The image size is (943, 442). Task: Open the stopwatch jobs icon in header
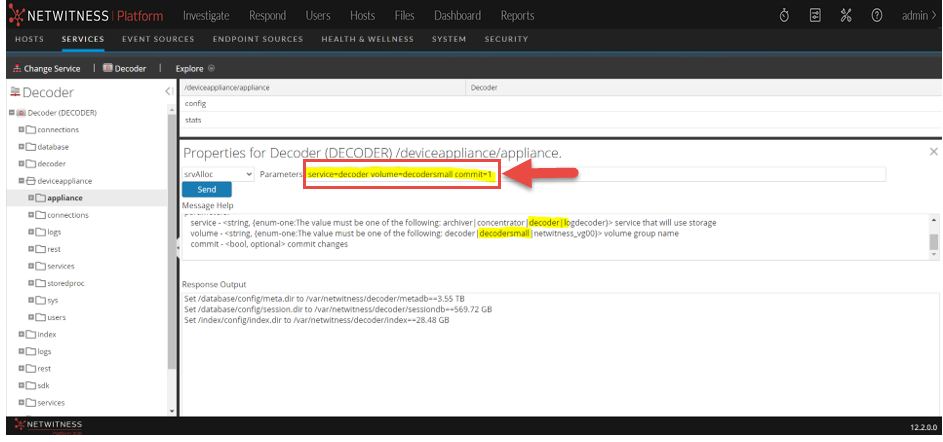coord(785,15)
